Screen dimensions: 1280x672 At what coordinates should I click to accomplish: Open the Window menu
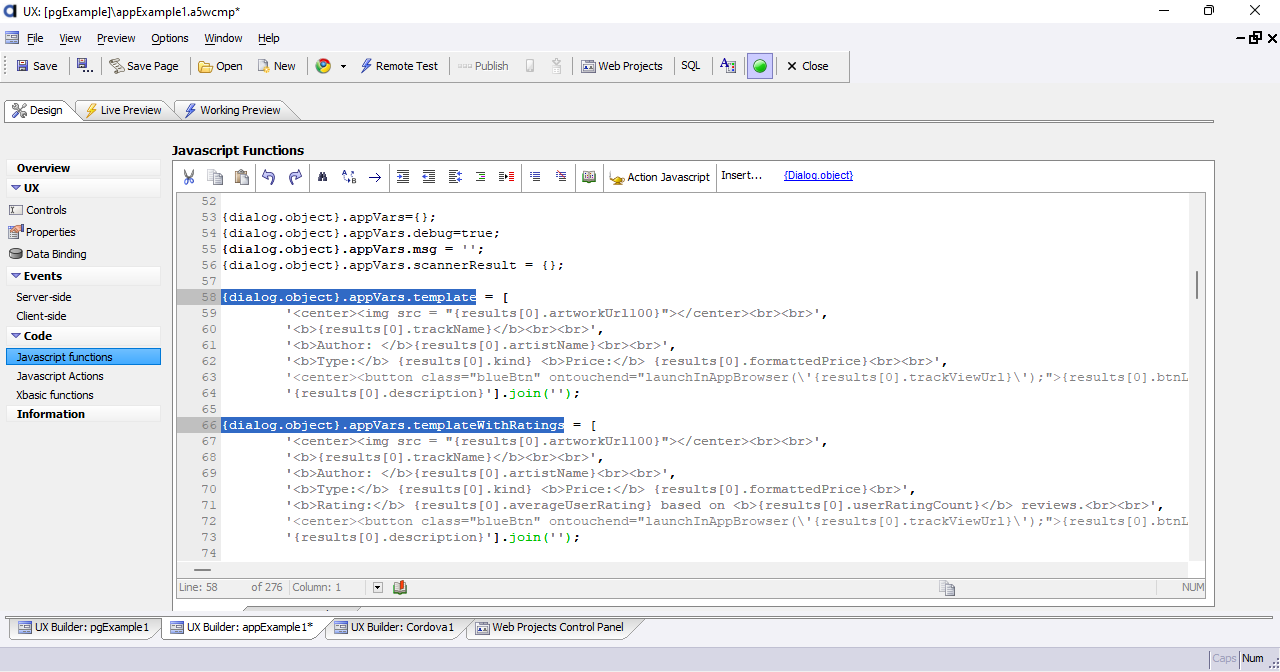tap(223, 38)
